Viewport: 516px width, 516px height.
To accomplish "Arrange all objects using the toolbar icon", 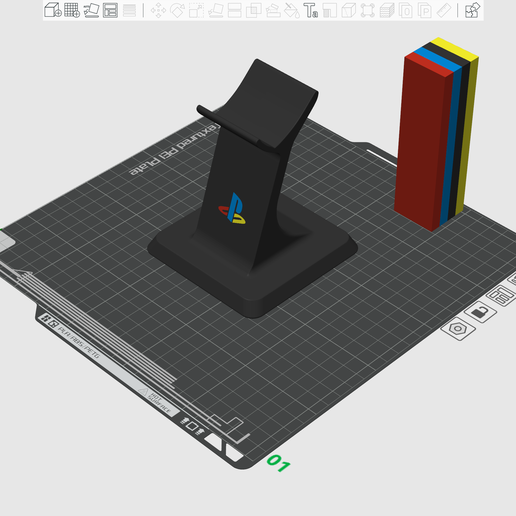I will pos(110,10).
